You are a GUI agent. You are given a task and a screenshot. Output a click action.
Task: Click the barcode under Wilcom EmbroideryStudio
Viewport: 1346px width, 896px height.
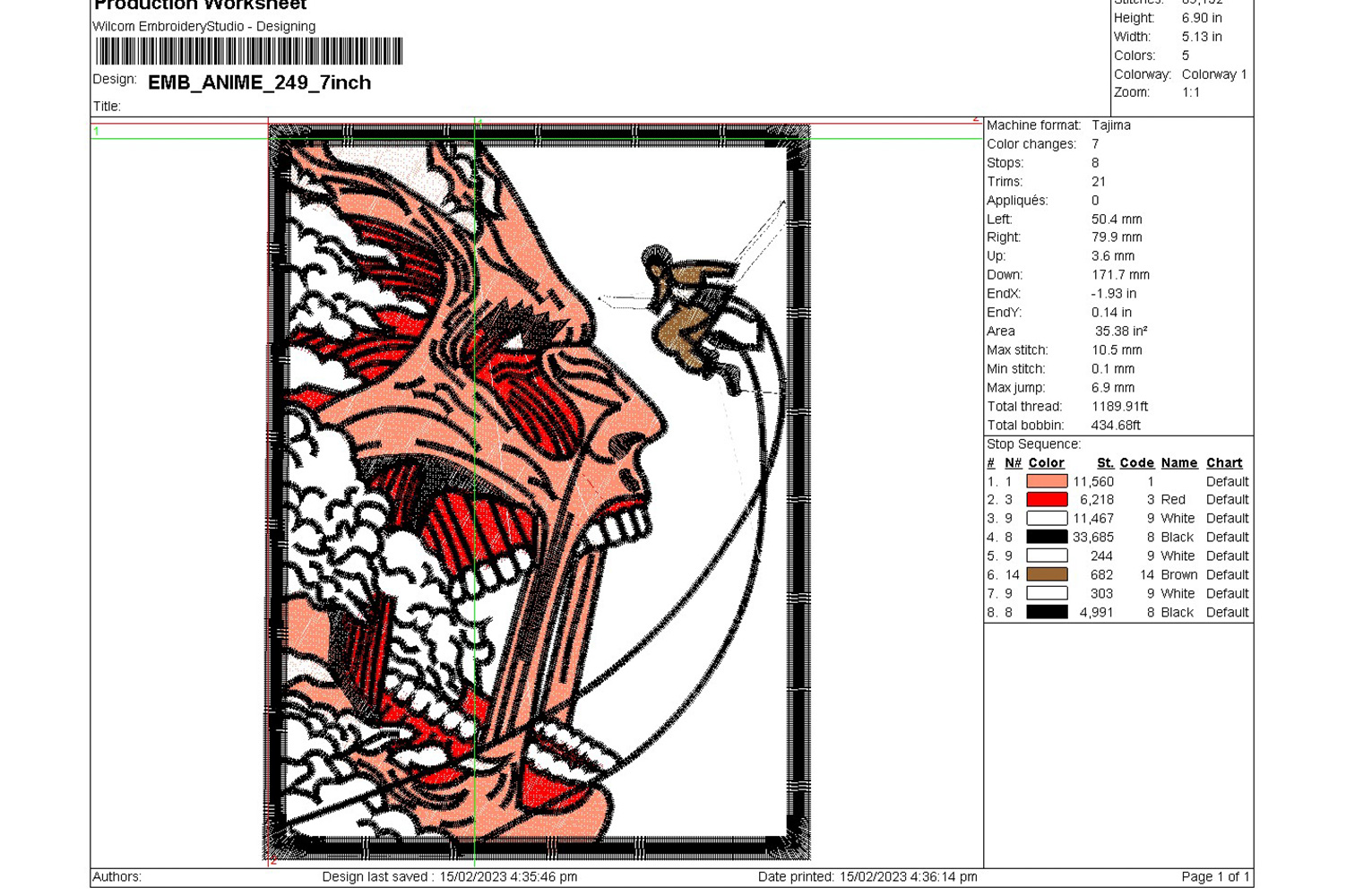(249, 51)
